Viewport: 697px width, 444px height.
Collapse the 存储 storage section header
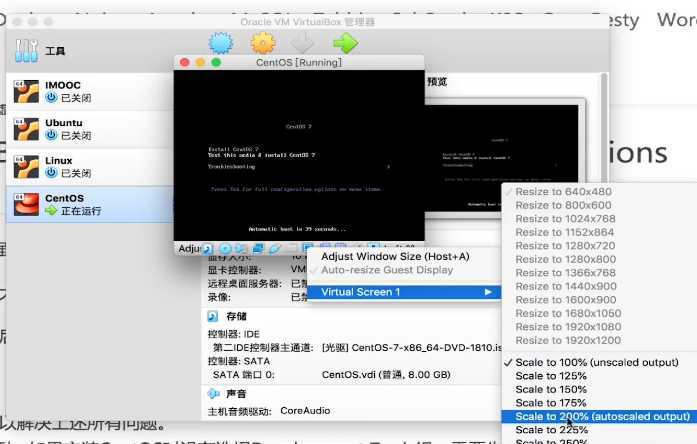coord(236,316)
